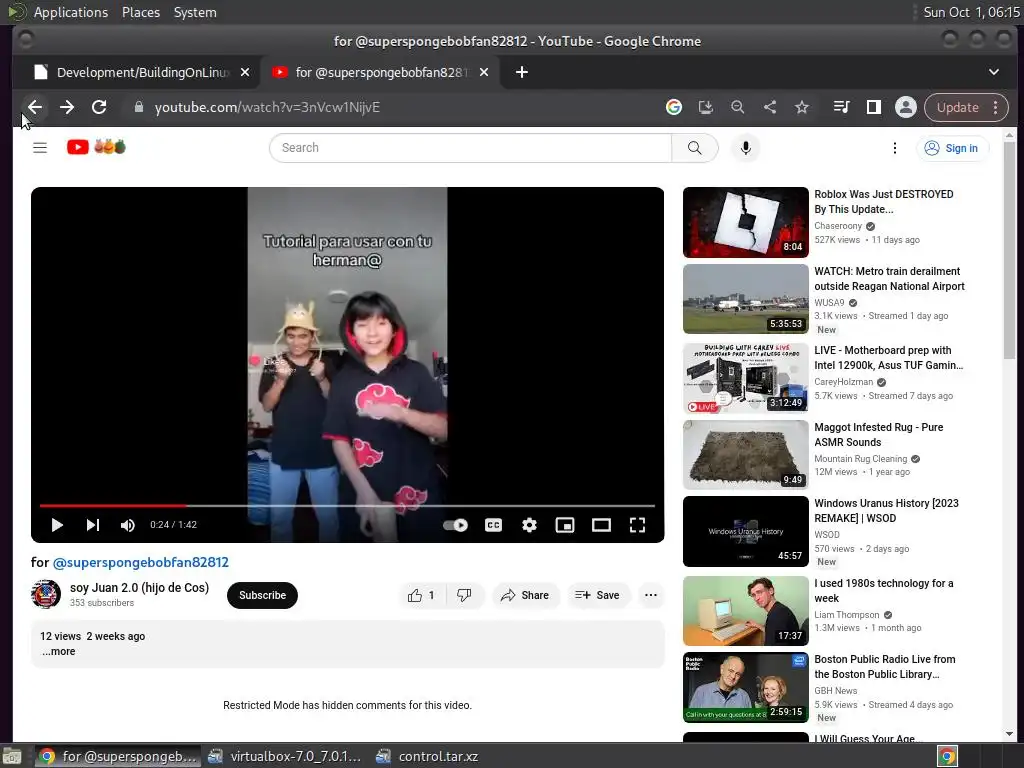Click the Sign in button
This screenshot has height=768, width=1024.
(952, 148)
